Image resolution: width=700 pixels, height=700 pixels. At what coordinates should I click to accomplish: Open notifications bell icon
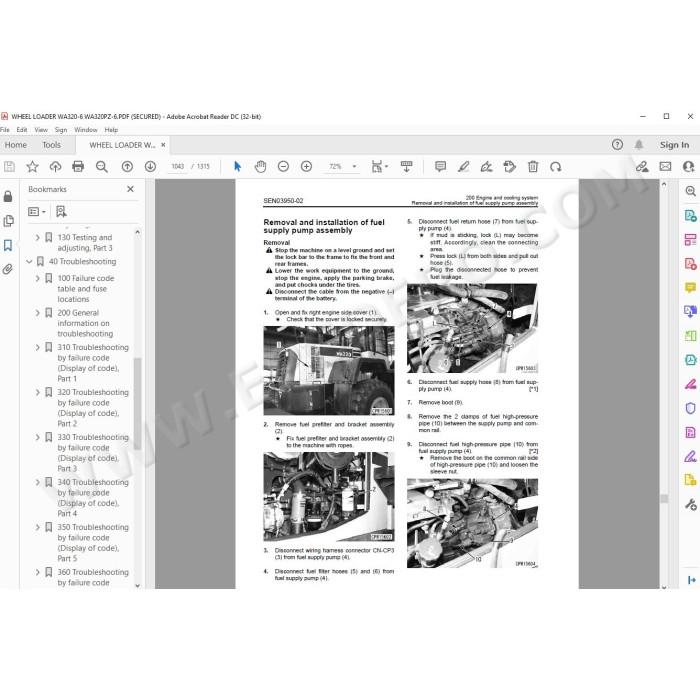639,145
